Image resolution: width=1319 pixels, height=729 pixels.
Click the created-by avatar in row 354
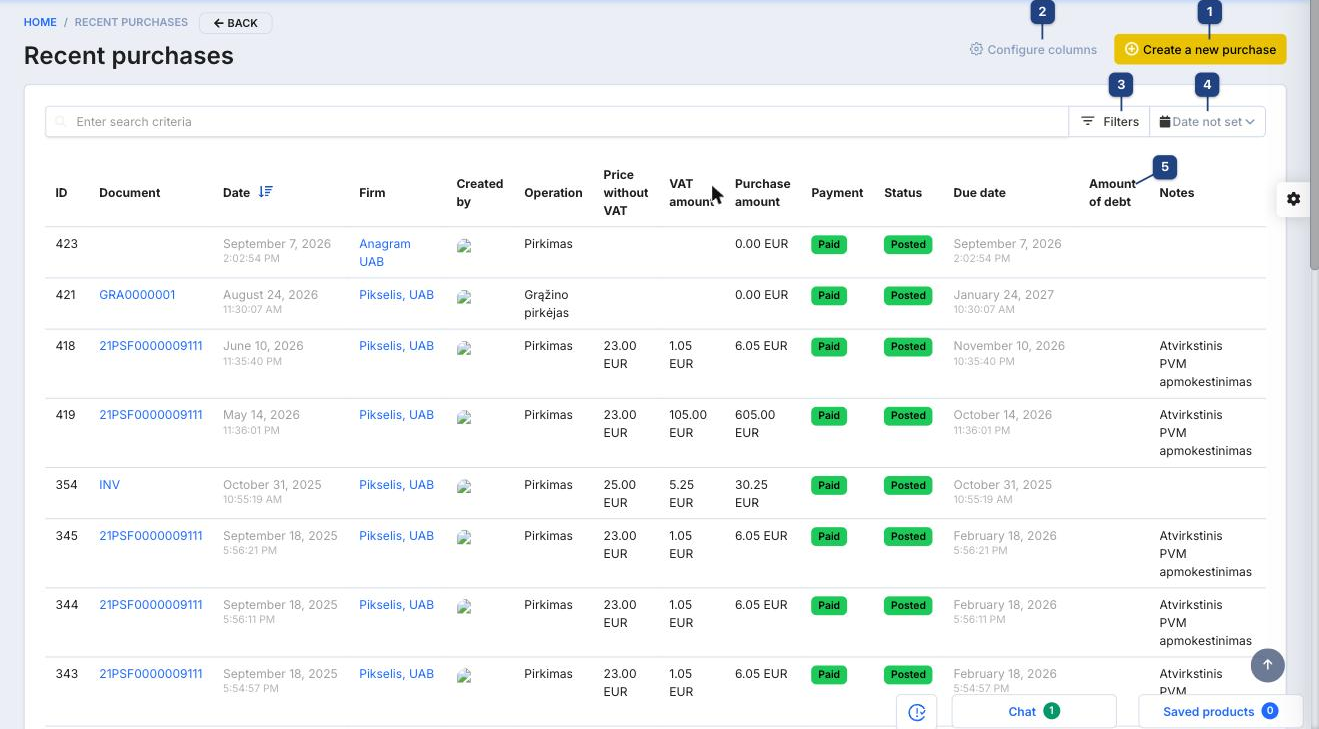click(x=463, y=487)
